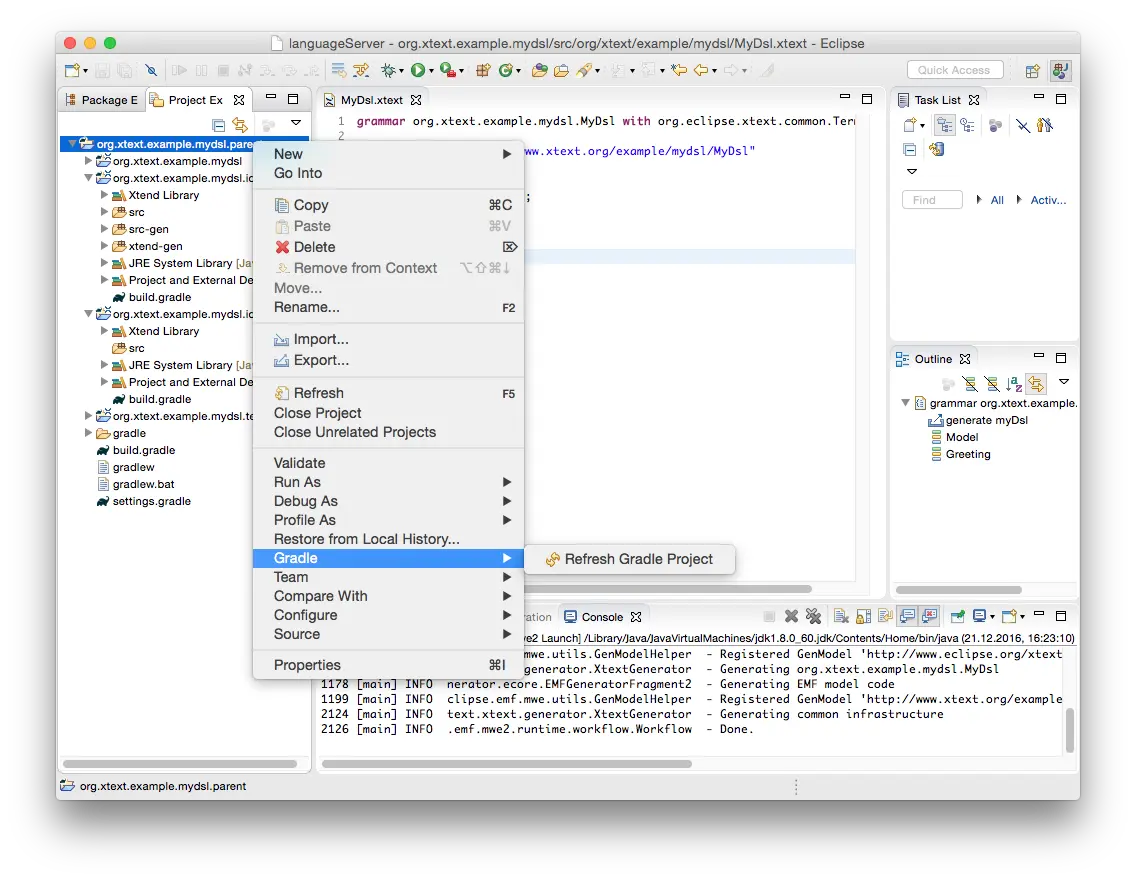Choose Properties in the context menu
The width and height of the screenshot is (1136, 880).
click(x=388, y=665)
